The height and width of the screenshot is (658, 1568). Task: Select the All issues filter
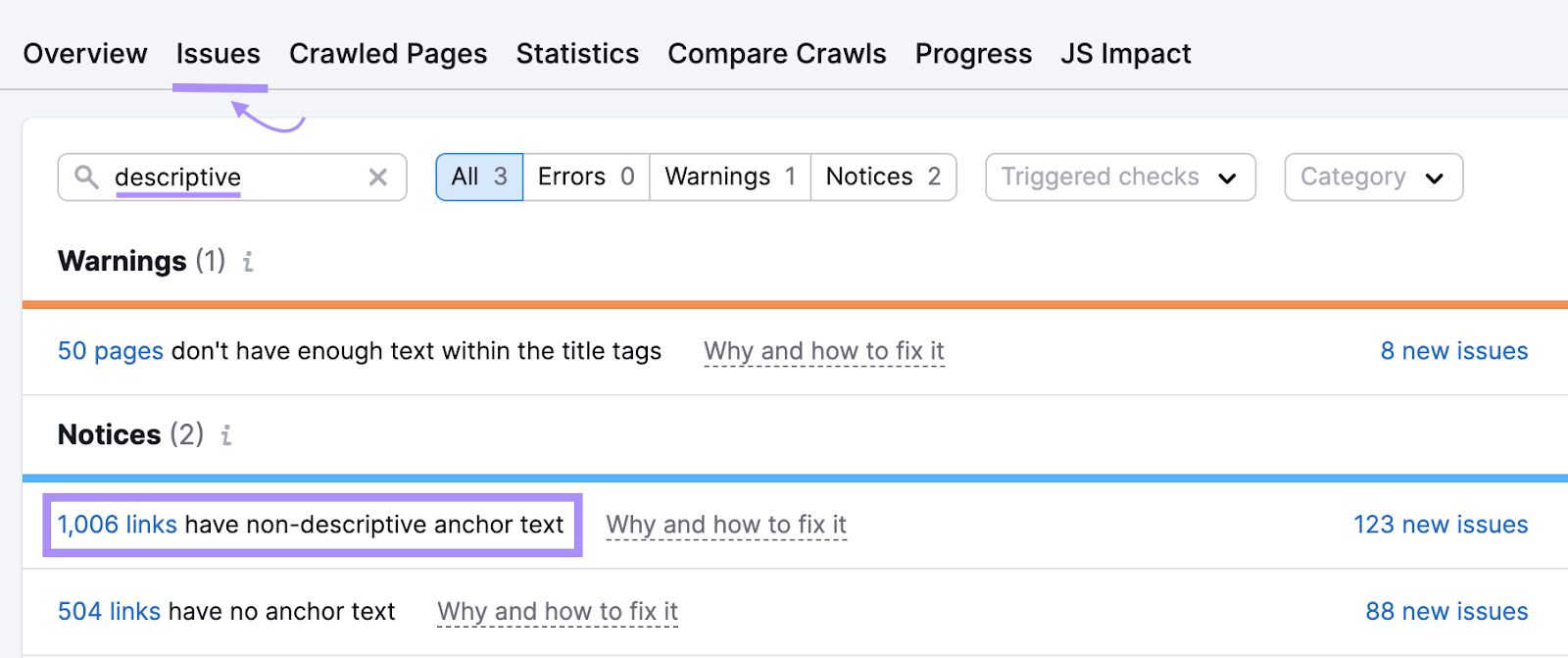479,177
